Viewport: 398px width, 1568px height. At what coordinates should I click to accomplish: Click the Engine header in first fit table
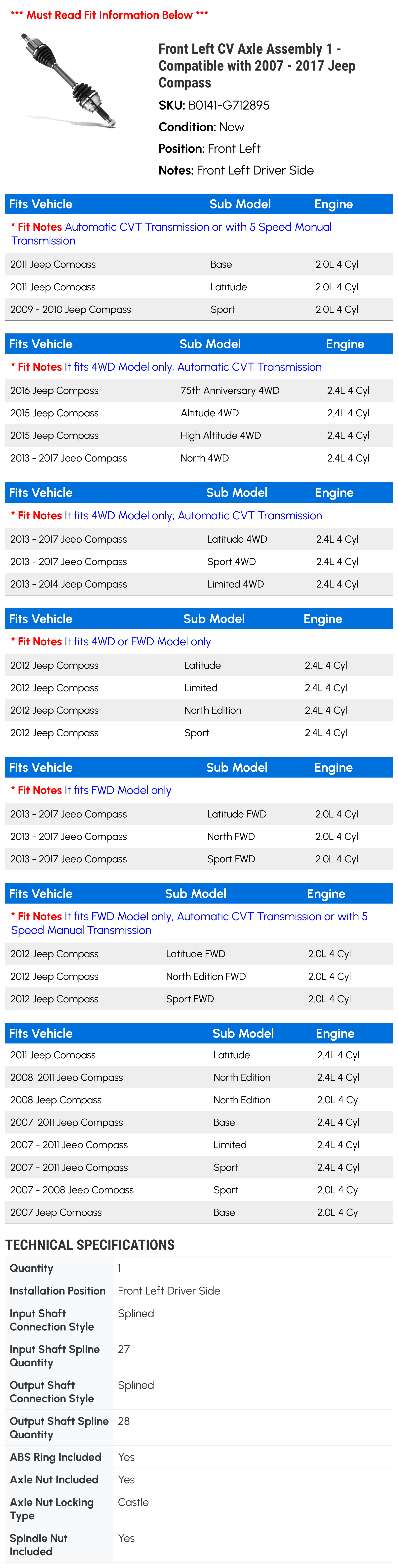tap(333, 204)
